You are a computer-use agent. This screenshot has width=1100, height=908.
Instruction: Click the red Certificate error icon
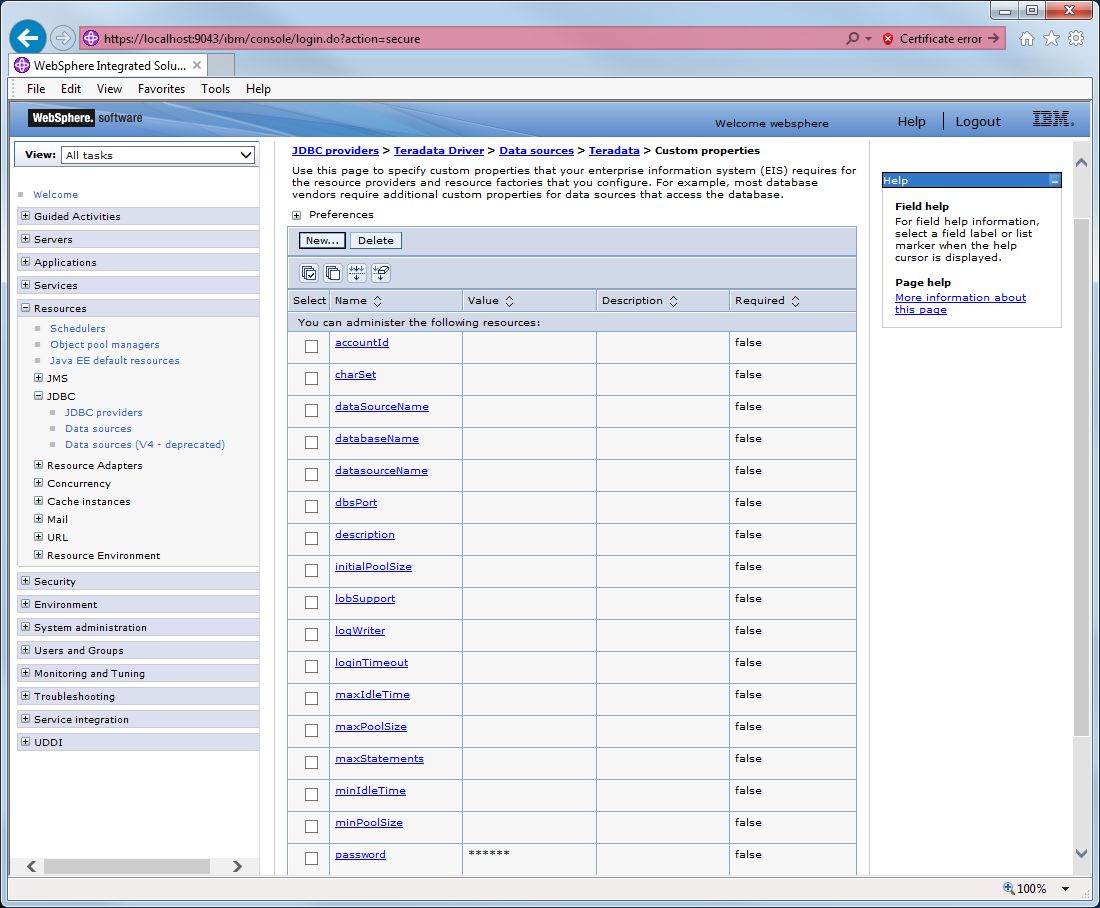click(888, 39)
